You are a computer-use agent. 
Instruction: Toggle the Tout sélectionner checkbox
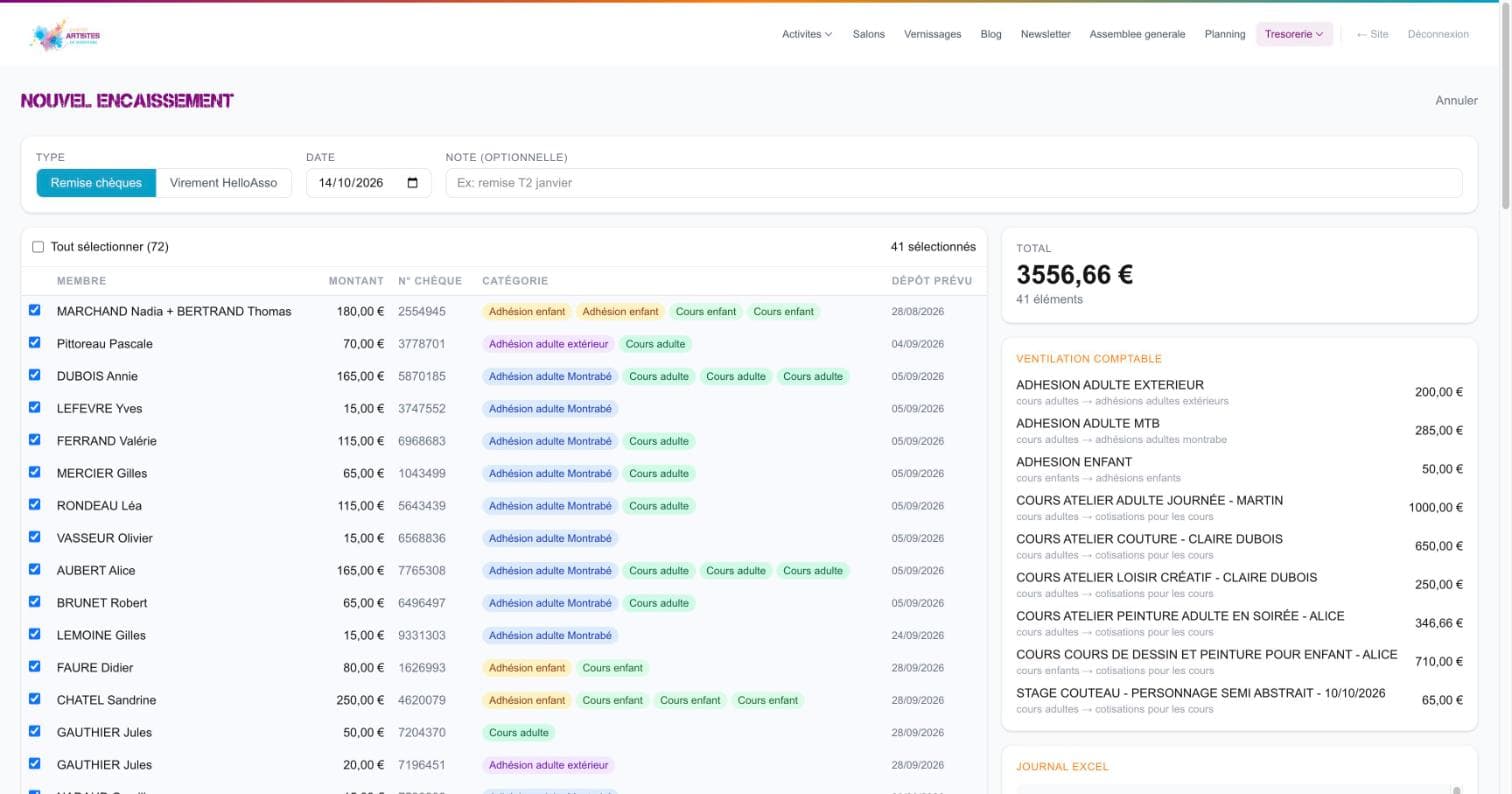[x=38, y=247]
